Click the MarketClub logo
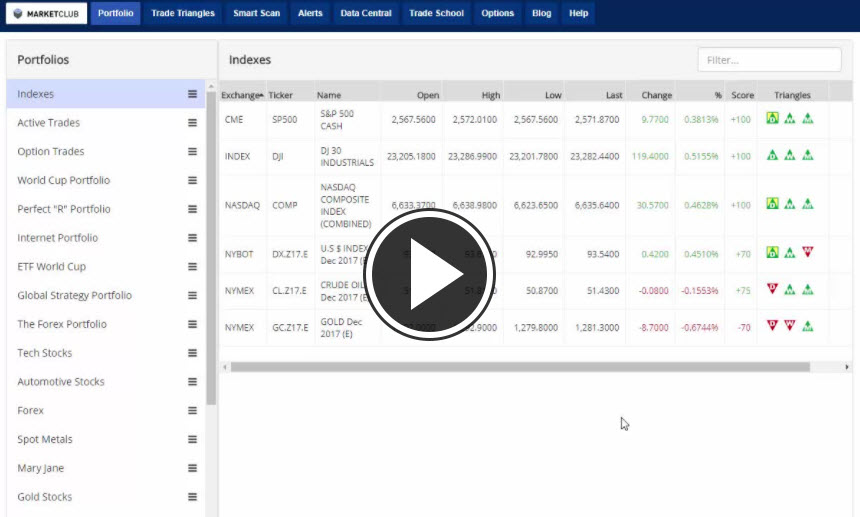Viewport: 860px width, 517px height. (x=47, y=13)
